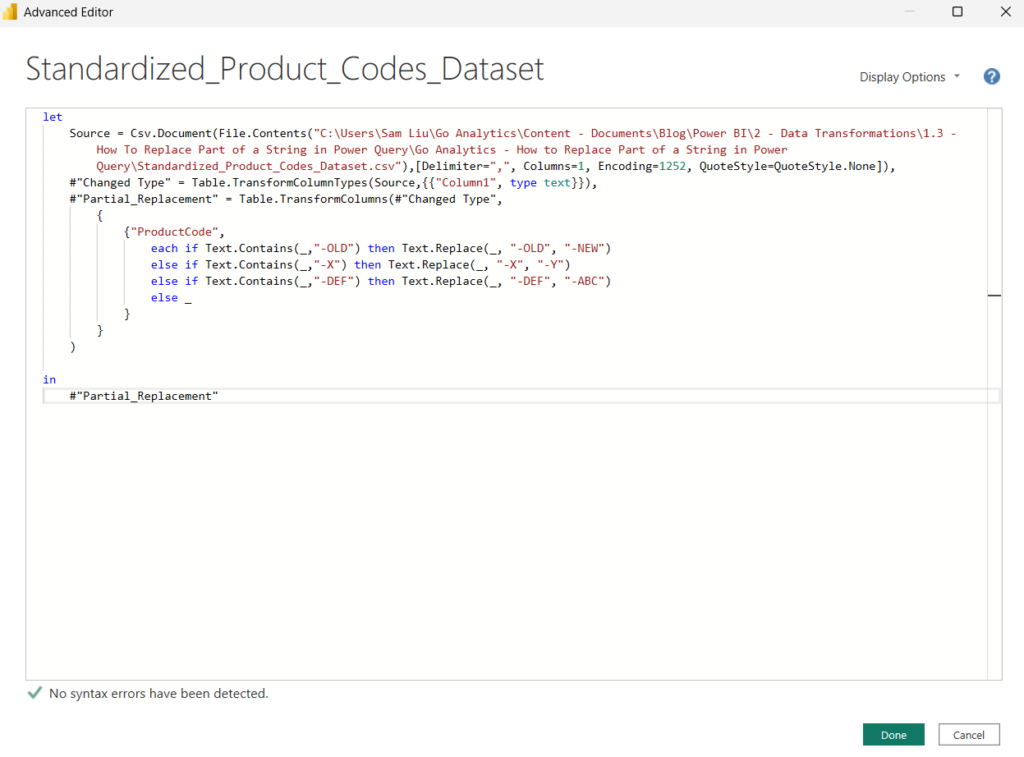Click 'No syntax errors have been detected' message
The height and width of the screenshot is (757, 1024).
(x=159, y=694)
